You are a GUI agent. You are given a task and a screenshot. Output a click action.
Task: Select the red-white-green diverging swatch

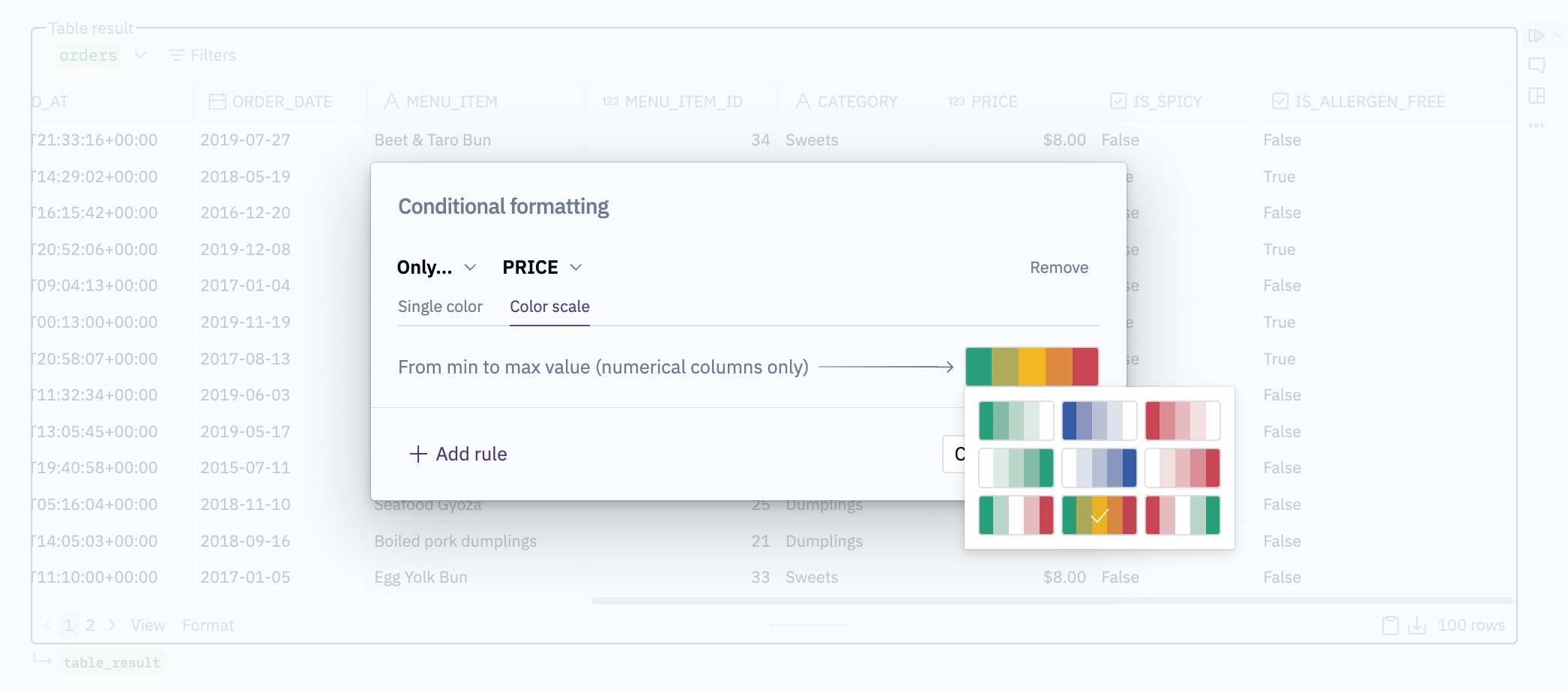click(1182, 515)
